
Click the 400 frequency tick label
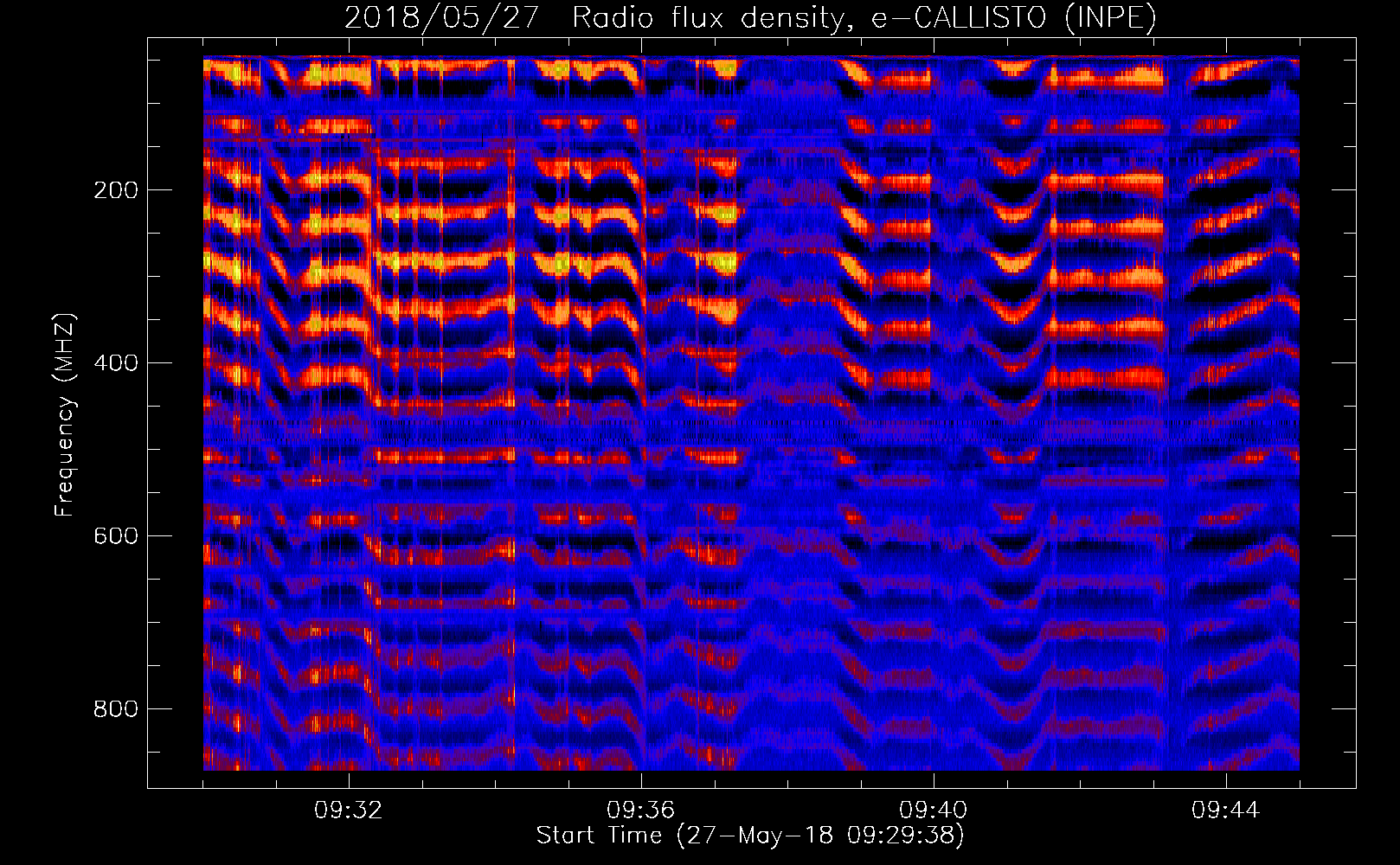point(115,363)
